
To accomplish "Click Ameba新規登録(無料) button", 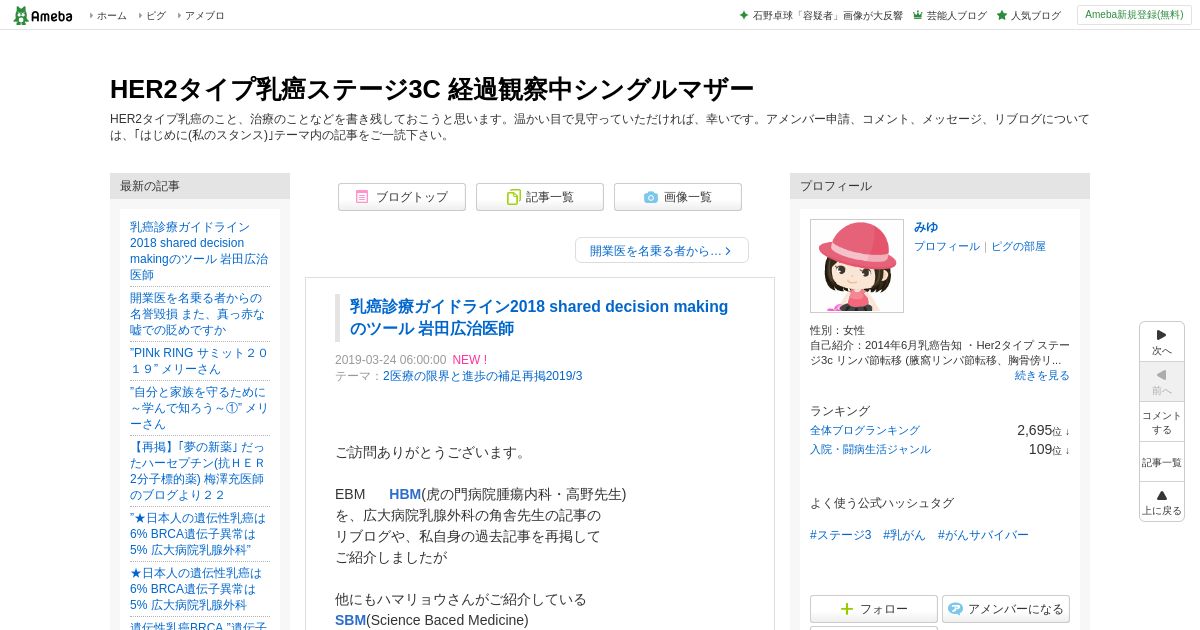I will (x=1134, y=15).
